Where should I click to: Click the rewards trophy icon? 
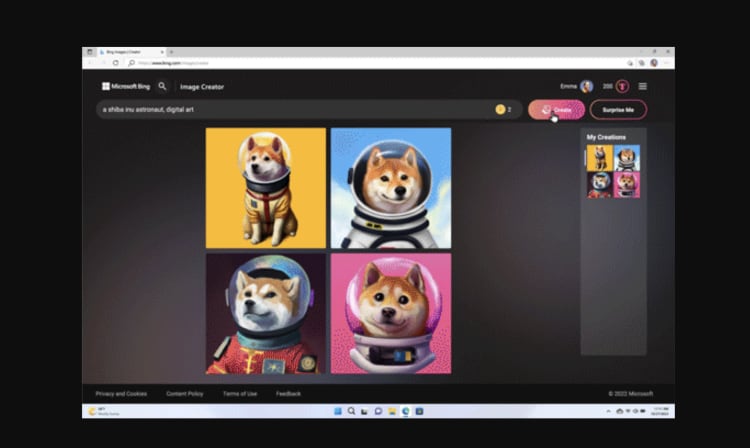pos(622,87)
